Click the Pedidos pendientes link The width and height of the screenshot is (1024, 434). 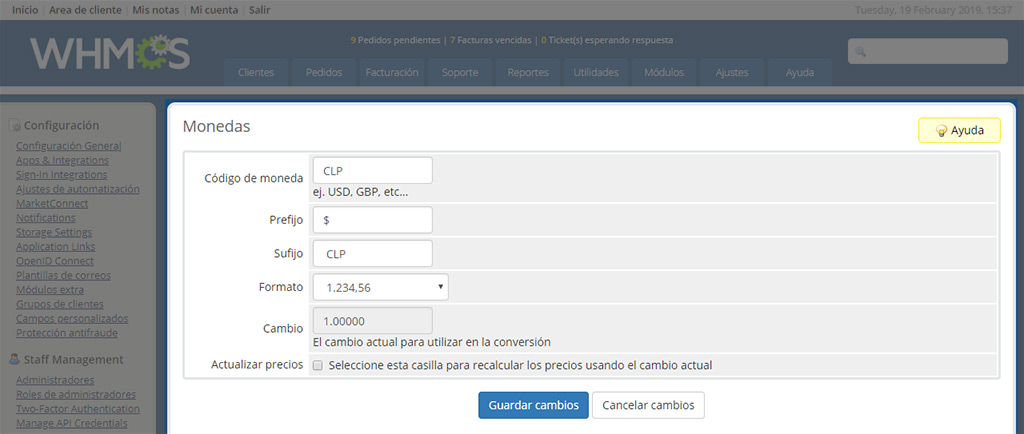[395, 40]
